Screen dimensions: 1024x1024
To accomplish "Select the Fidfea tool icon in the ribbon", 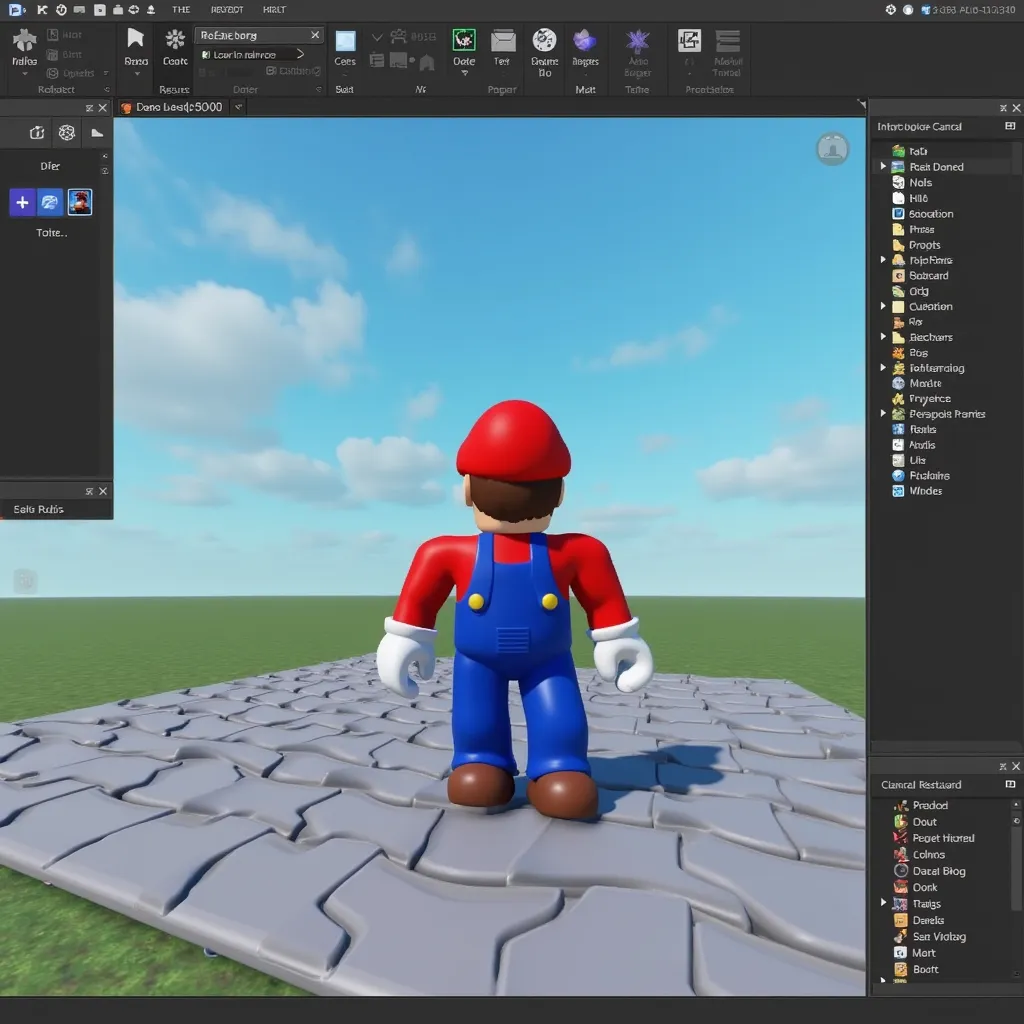I will 25,40.
